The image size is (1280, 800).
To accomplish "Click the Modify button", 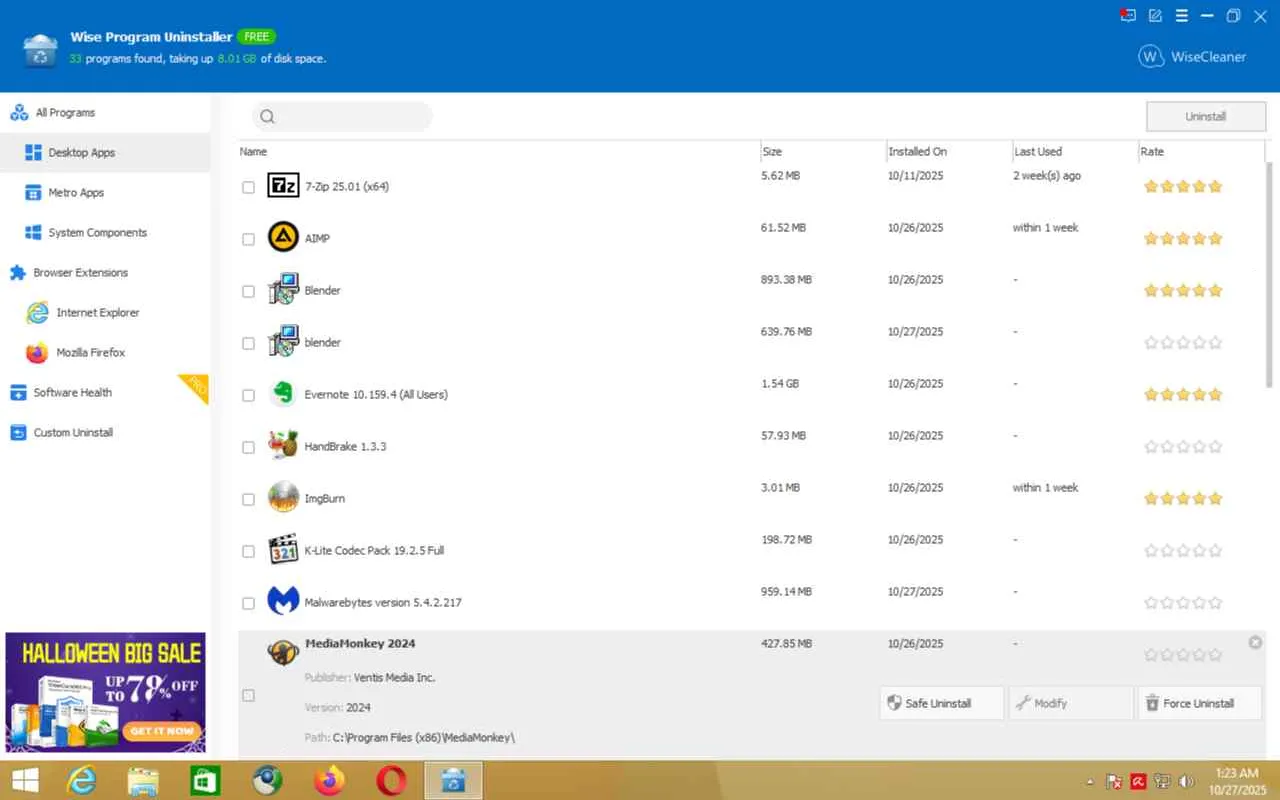I will (1071, 703).
